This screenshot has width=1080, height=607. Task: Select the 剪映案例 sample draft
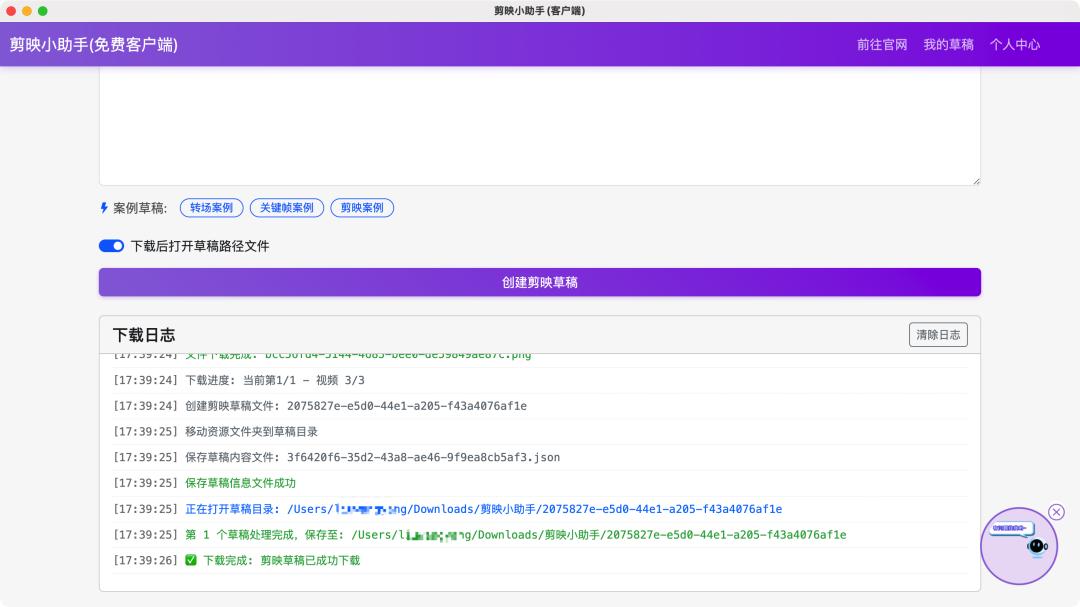[362, 208]
